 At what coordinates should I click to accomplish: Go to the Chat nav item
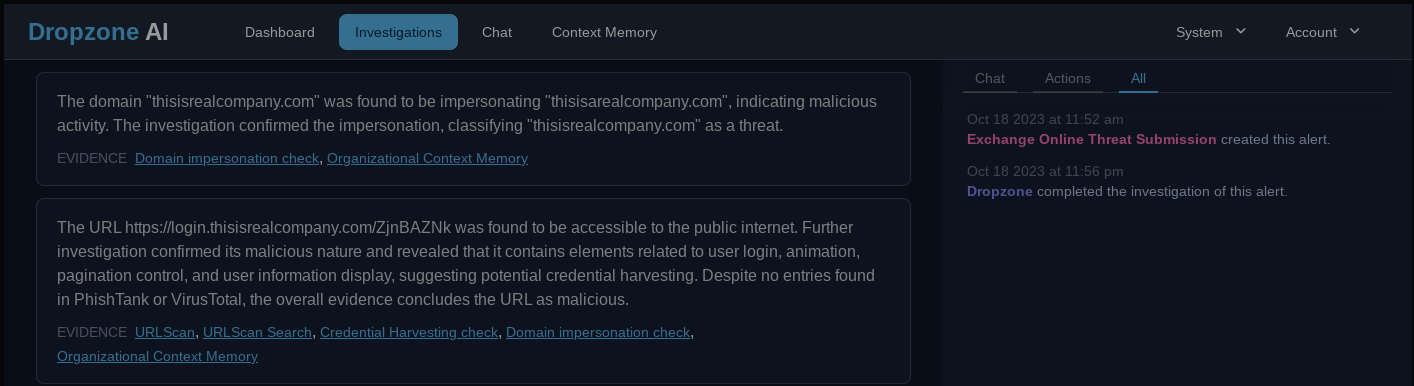tap(497, 32)
